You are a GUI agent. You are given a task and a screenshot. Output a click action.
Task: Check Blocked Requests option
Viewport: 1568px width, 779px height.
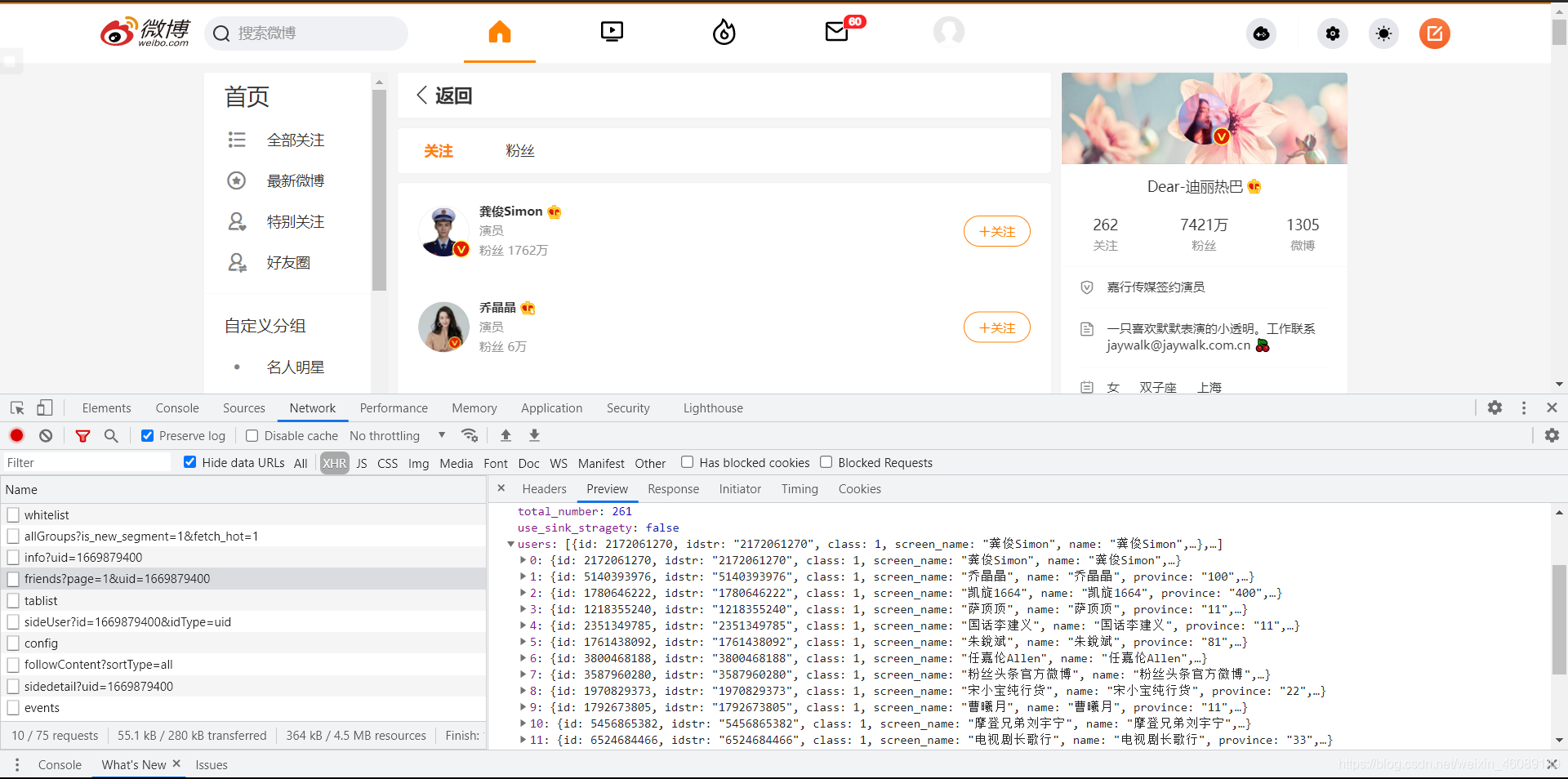tap(826, 462)
